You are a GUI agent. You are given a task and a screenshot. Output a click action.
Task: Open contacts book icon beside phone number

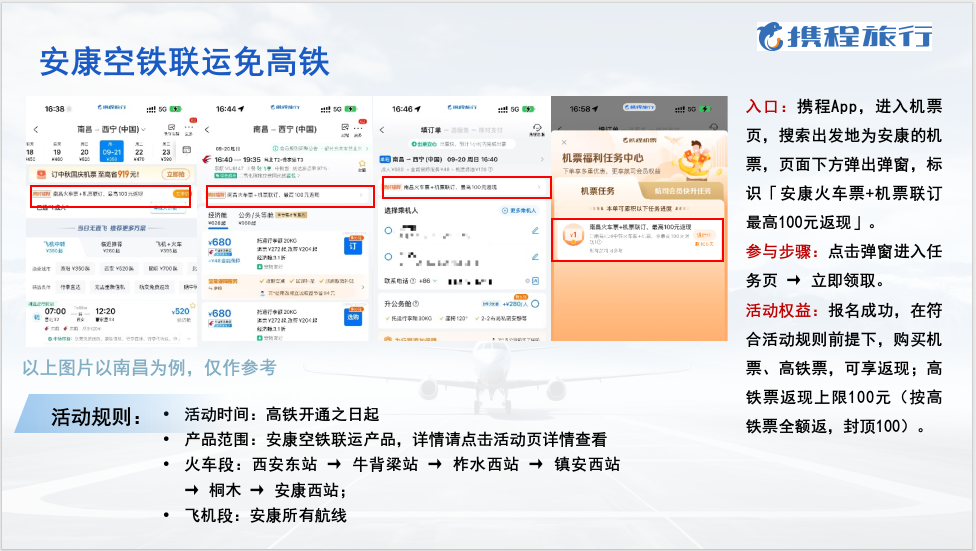pyautogui.click(x=535, y=281)
